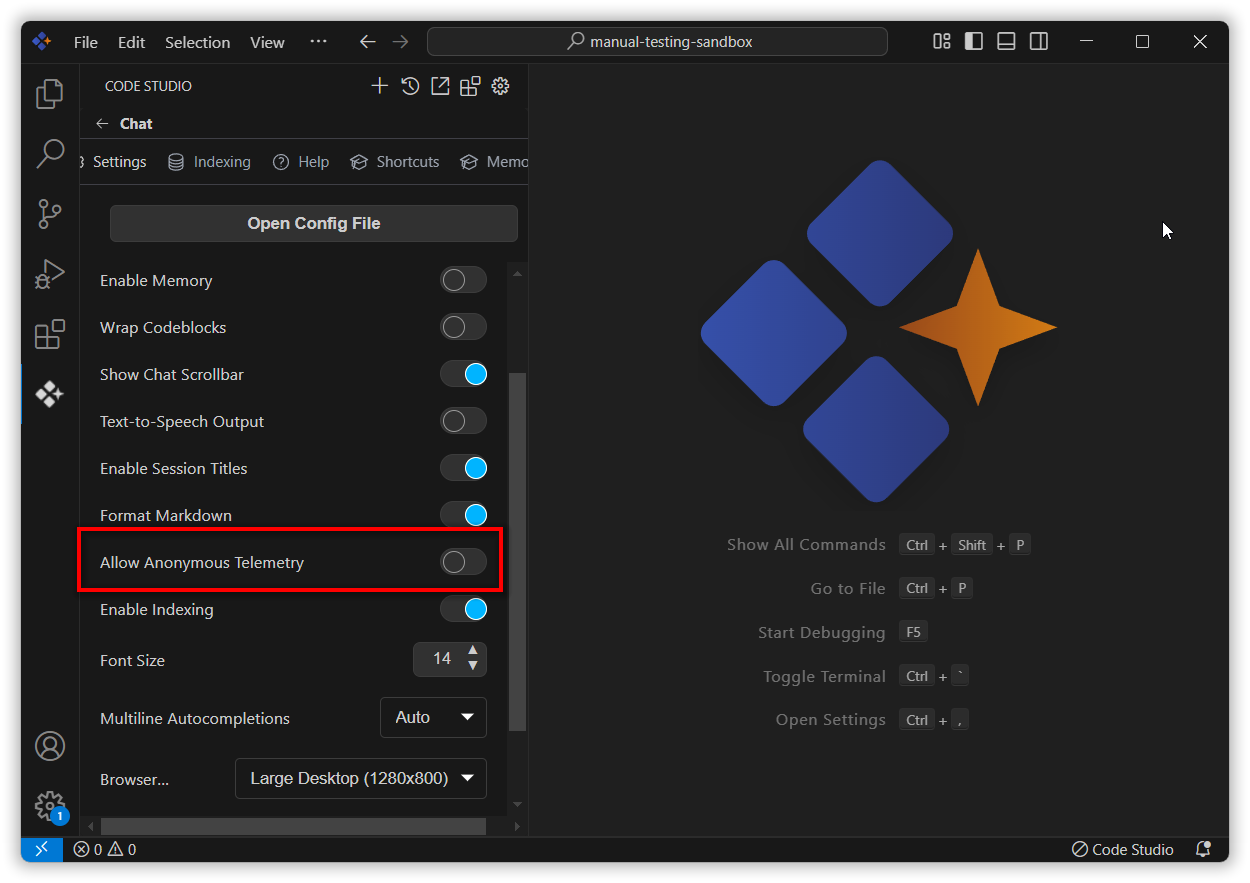Click the "Multiline Autocompletions" label
The width and height of the screenshot is (1250, 883).
click(195, 719)
